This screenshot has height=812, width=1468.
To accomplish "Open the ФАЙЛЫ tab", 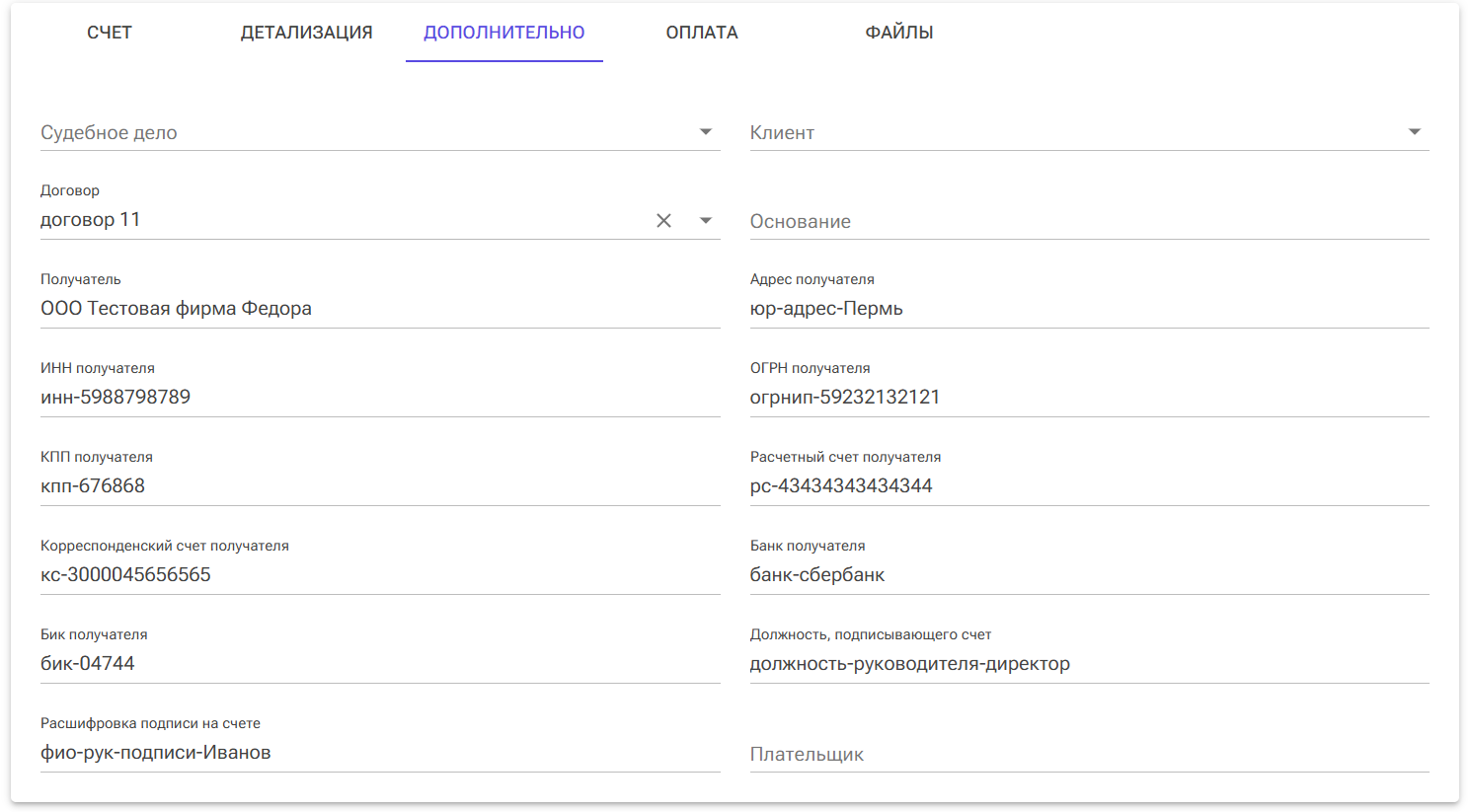I will [899, 33].
